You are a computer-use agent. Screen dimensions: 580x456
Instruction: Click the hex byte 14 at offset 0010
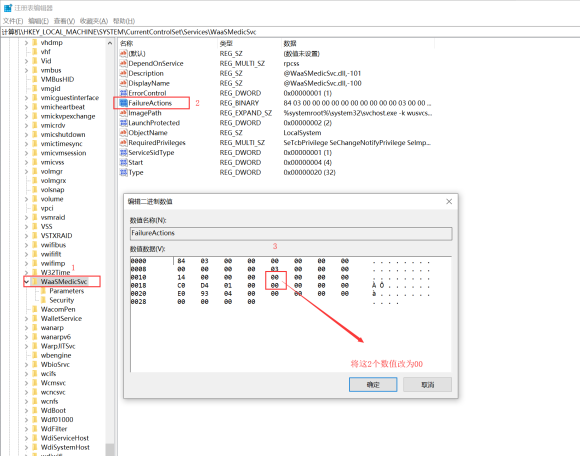(181, 277)
